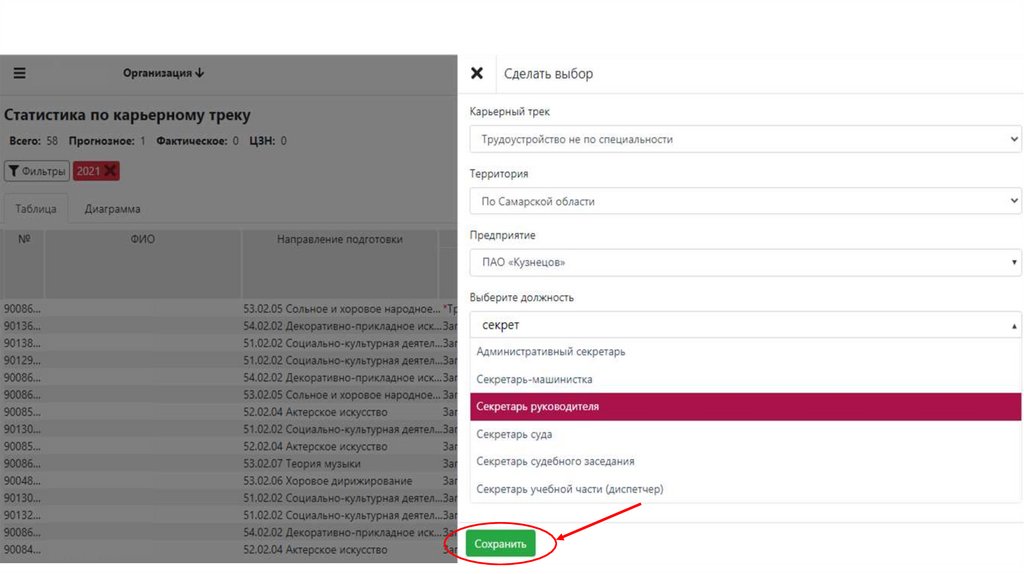This screenshot has height=574, width=1024.
Task: Select the Таблица tab
Action: point(36,209)
